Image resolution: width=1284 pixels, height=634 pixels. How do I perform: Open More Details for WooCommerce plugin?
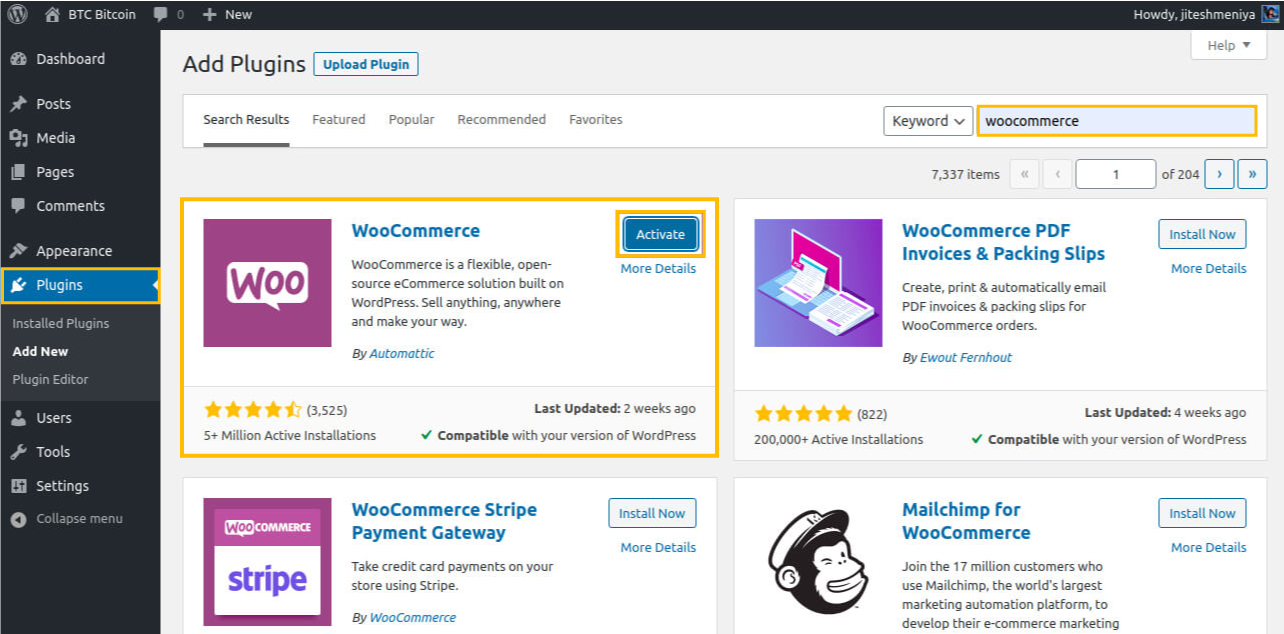pyautogui.click(x=658, y=269)
